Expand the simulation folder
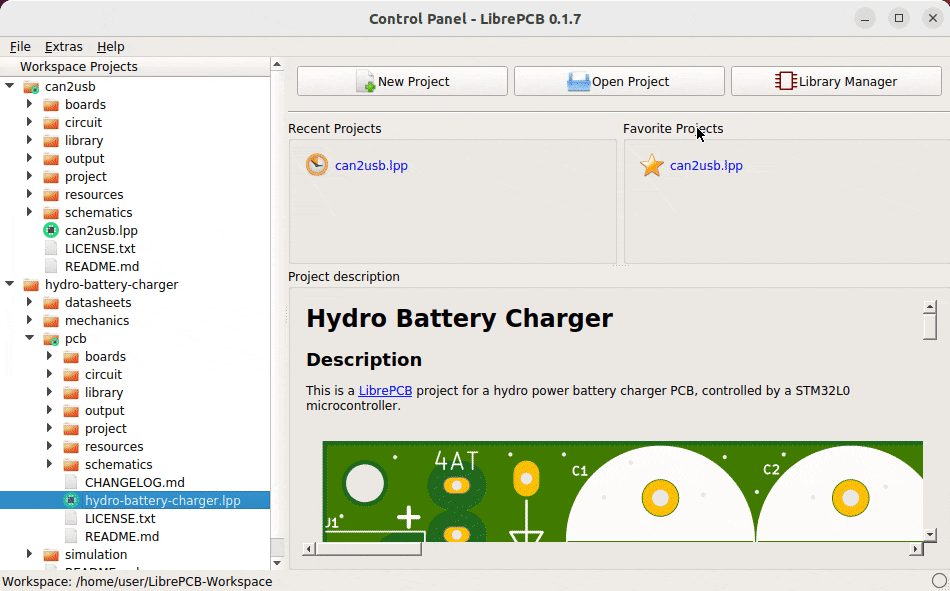The image size is (950, 591). click(29, 554)
